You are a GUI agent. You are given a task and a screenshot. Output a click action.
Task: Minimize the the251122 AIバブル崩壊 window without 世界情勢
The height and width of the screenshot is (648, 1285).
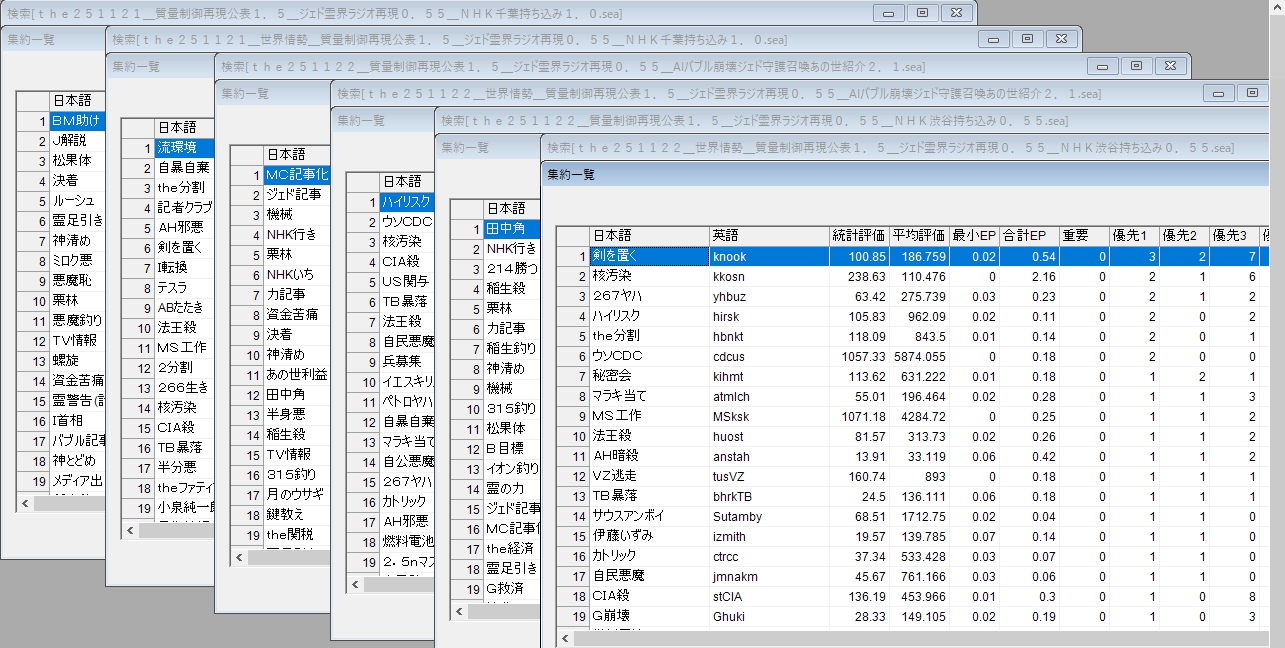click(1103, 66)
